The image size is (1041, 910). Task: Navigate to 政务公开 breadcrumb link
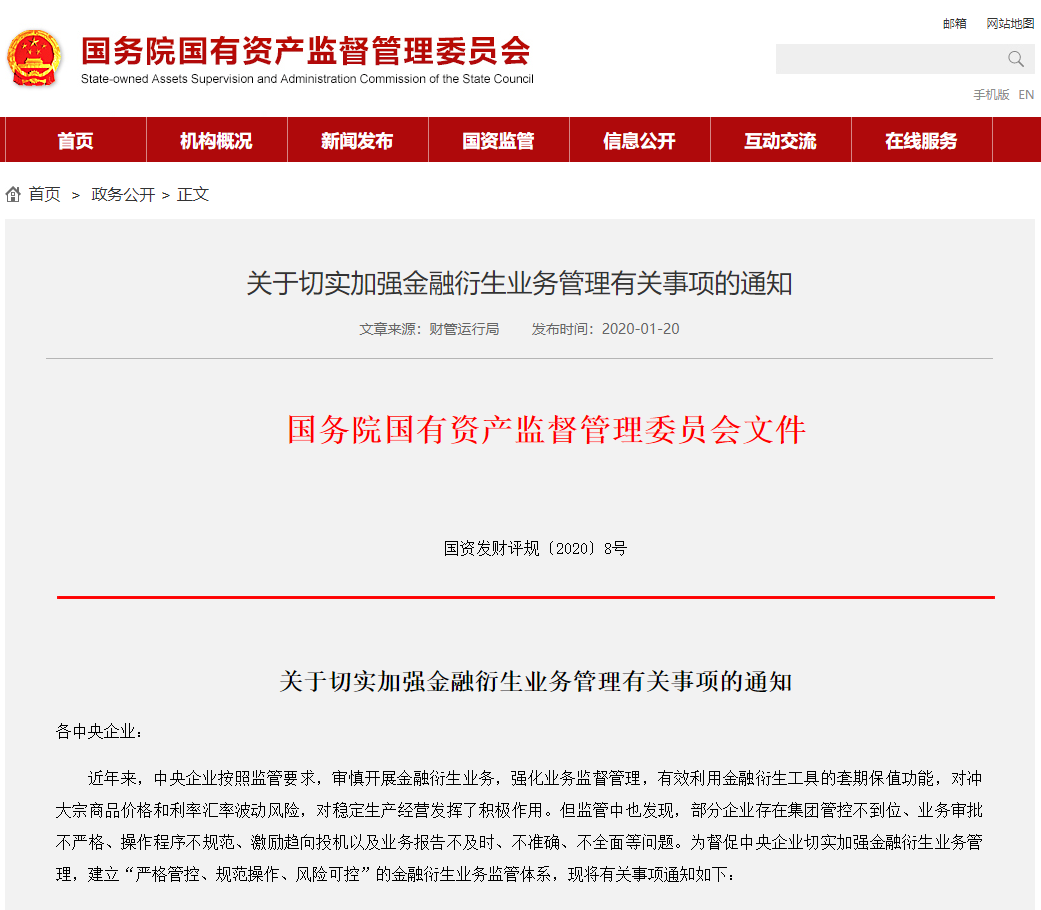[123, 195]
